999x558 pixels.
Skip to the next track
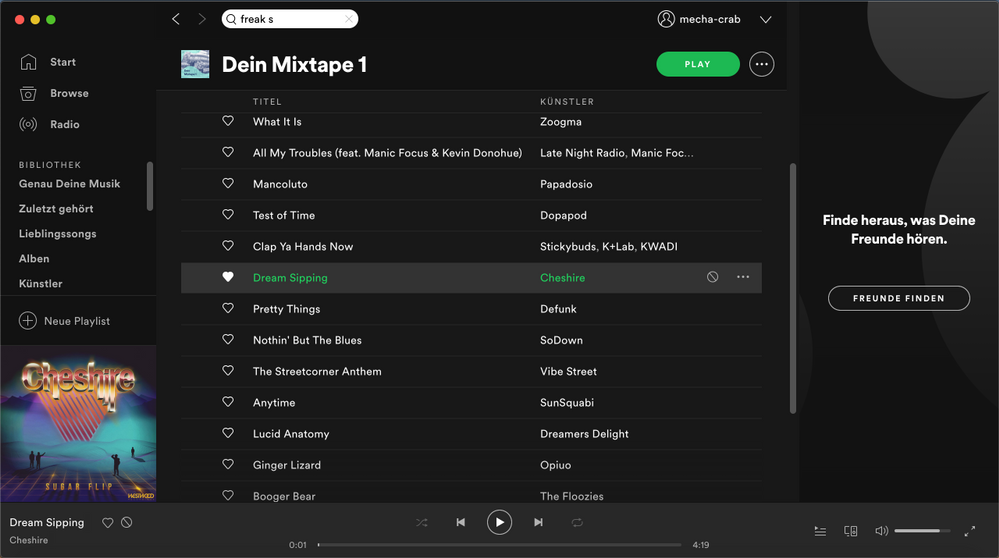pyautogui.click(x=538, y=522)
